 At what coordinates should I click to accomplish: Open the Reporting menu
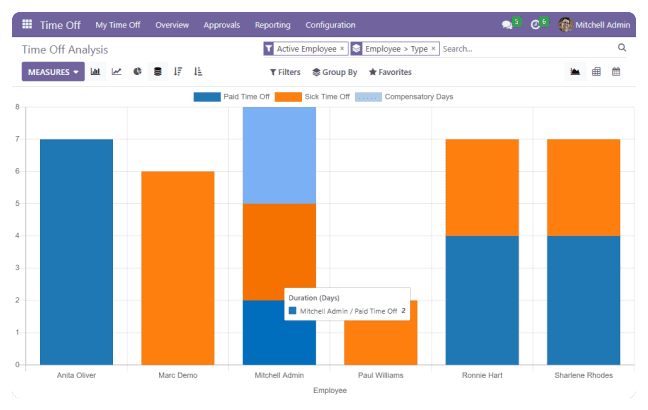[x=272, y=24]
